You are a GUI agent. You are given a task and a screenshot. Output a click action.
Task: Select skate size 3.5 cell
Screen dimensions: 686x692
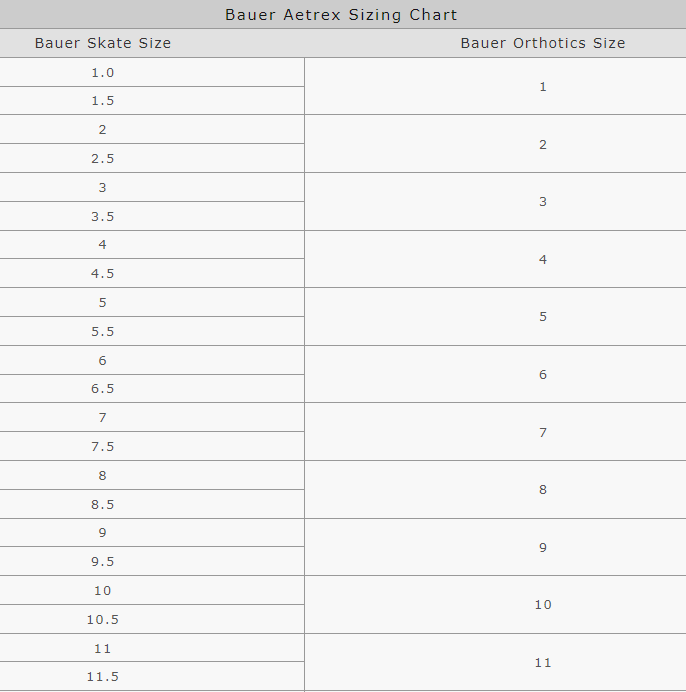[103, 216]
